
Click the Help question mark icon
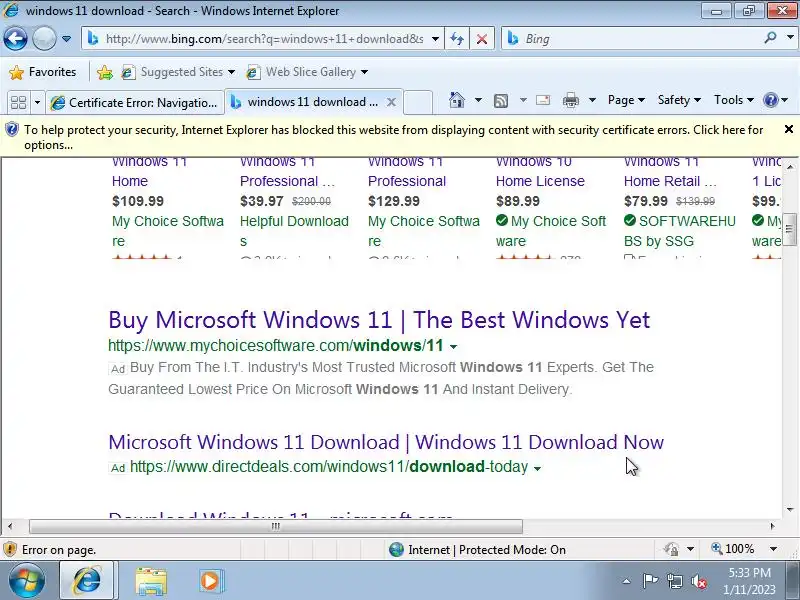770,100
